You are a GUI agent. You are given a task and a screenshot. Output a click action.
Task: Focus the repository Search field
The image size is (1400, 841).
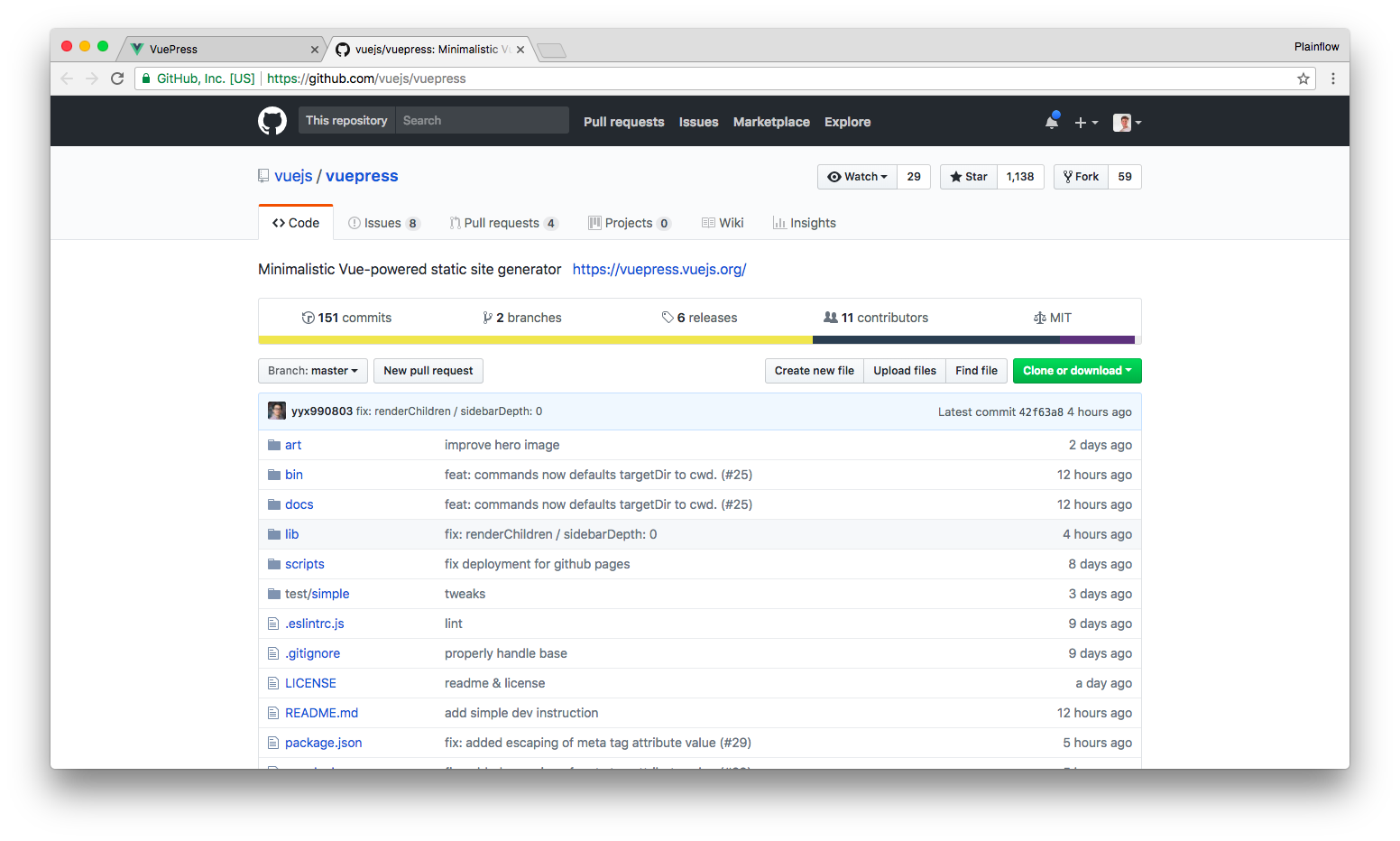point(483,120)
